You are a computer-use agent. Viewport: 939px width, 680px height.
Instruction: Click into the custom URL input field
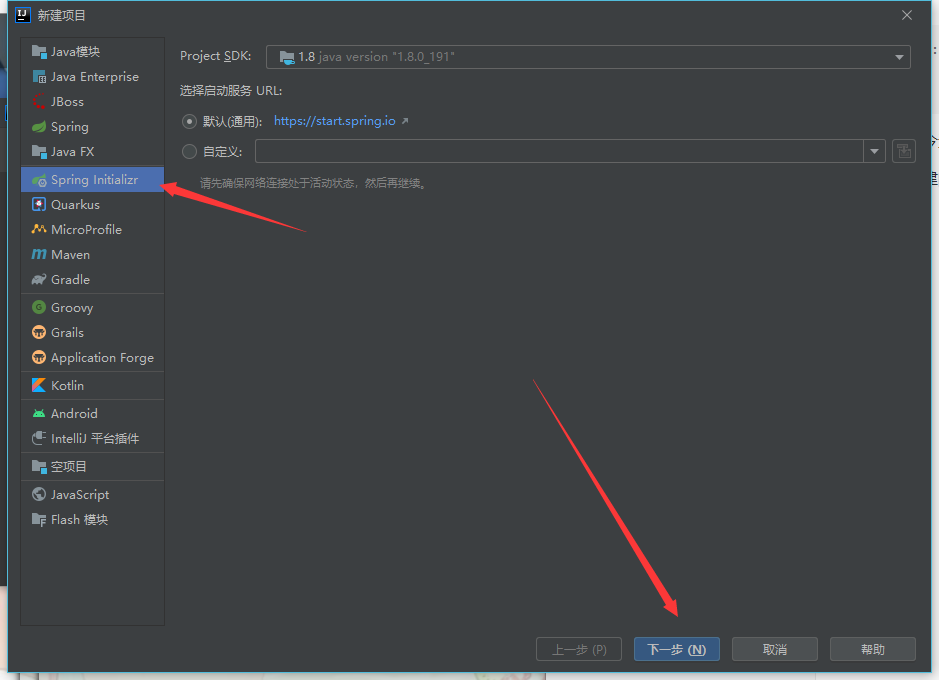[559, 151]
